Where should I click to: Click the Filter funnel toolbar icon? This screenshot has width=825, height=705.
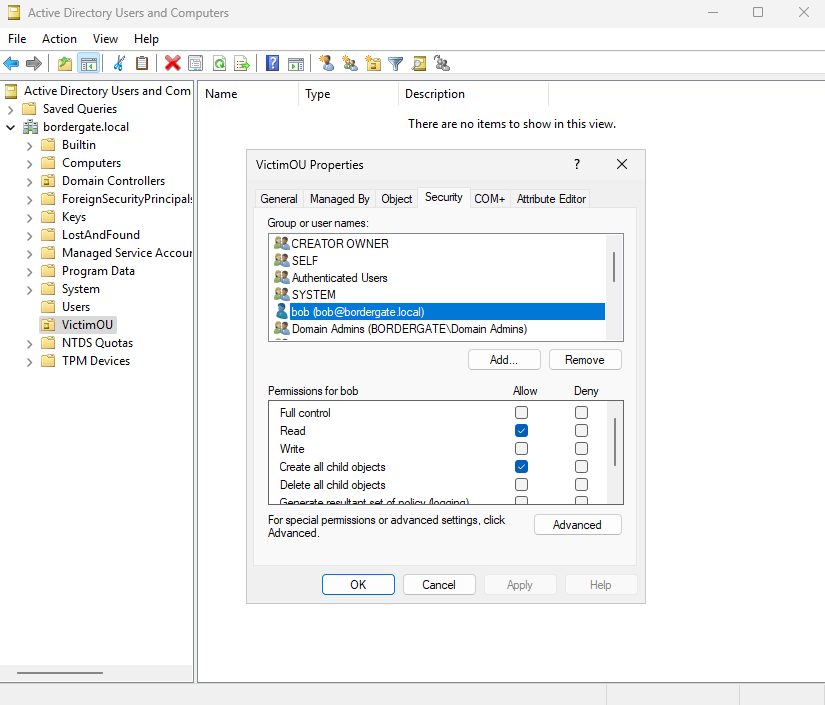(396, 63)
